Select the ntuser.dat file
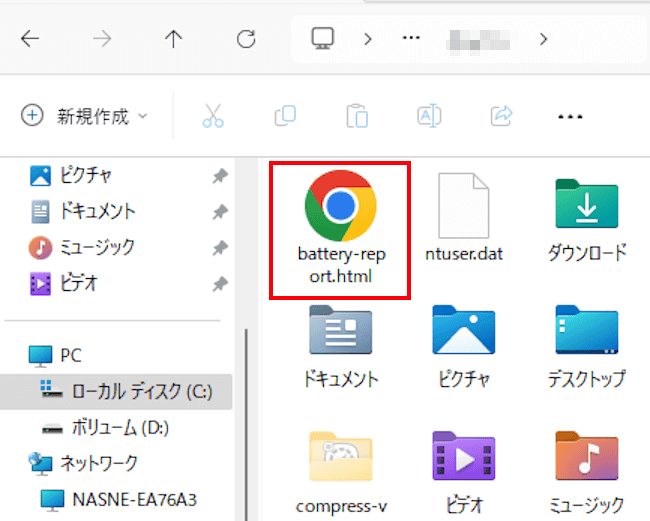This screenshot has height=521, width=650. [x=464, y=218]
